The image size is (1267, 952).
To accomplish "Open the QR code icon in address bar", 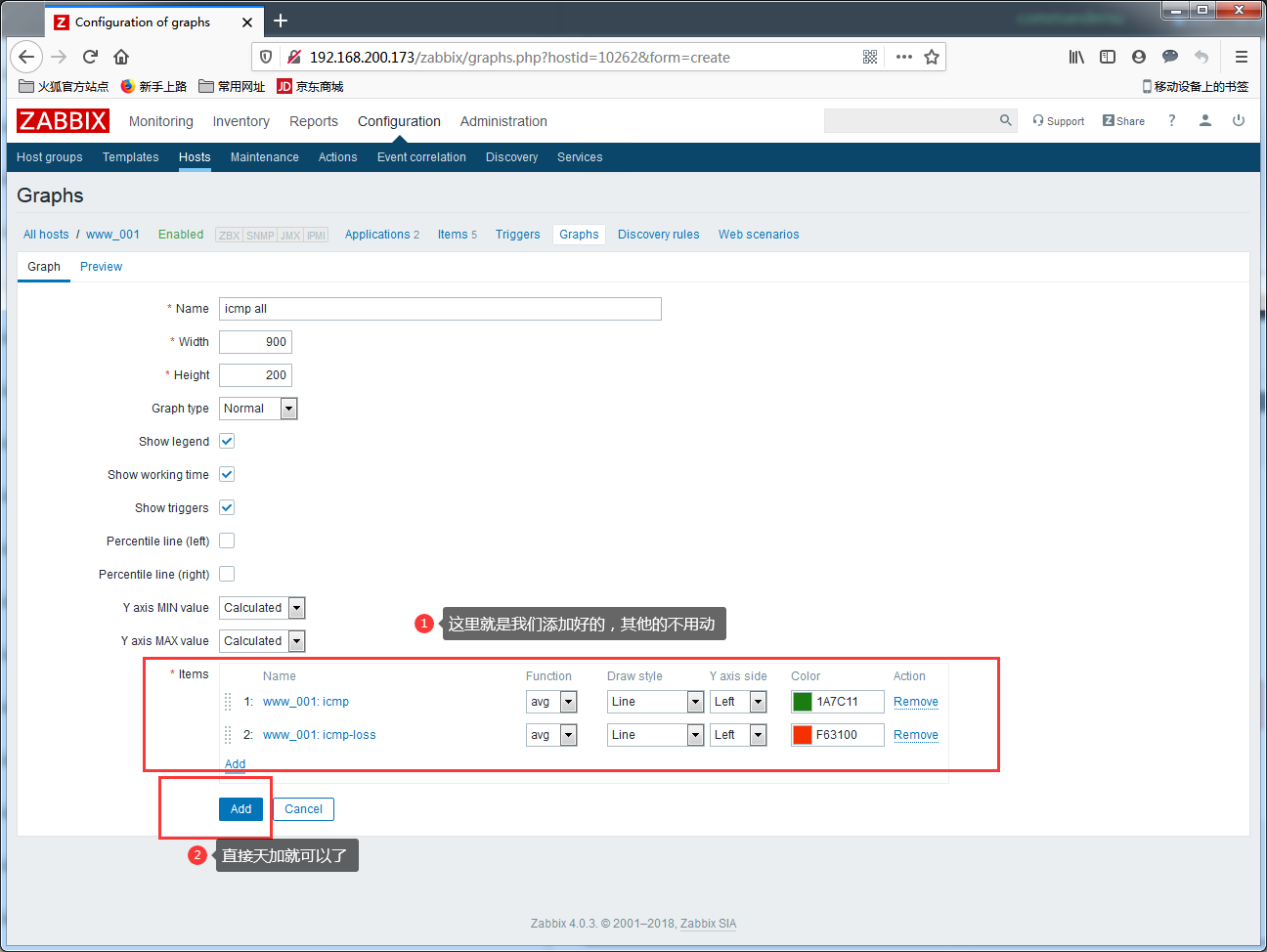I will tap(870, 57).
